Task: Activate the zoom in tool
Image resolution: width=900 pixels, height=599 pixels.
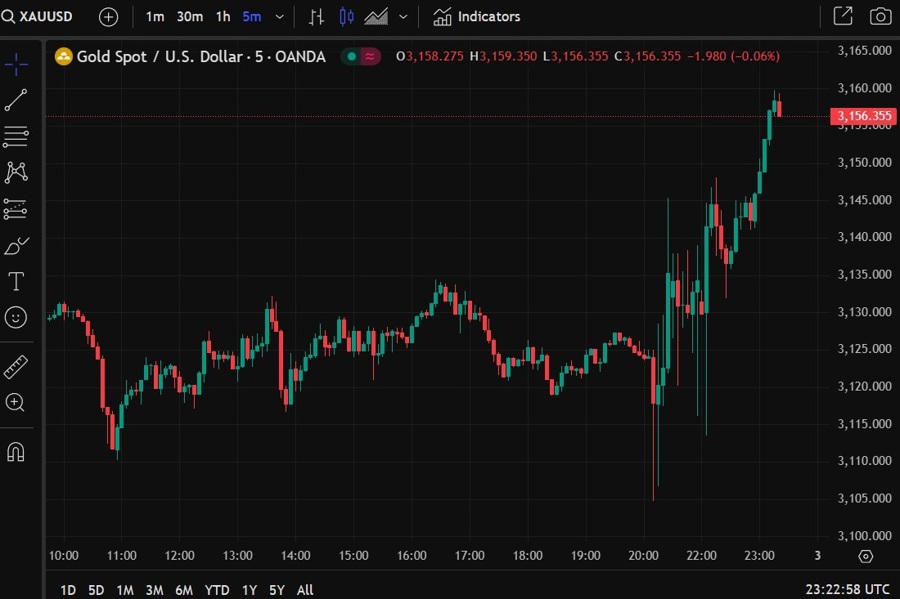Action: click(15, 403)
